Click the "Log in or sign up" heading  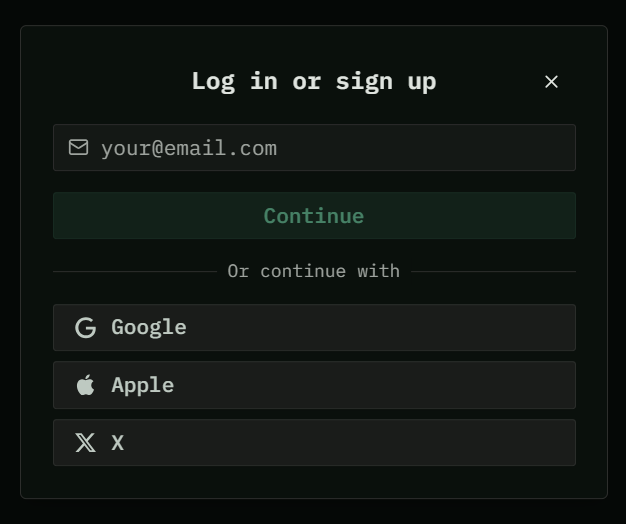click(313, 82)
